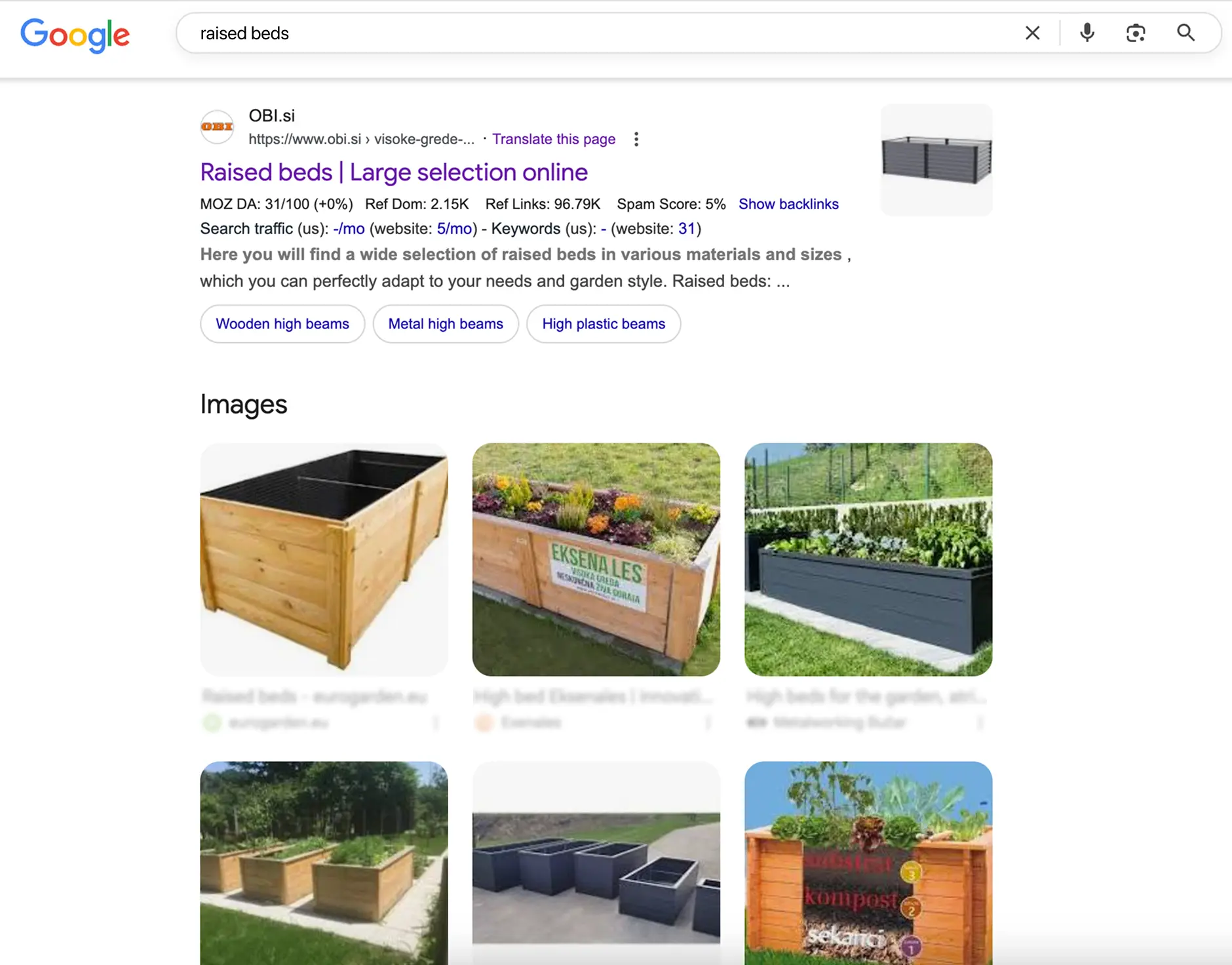The width and height of the screenshot is (1232, 965).
Task: Open the Eksena Les flower bed image
Action: tap(596, 559)
